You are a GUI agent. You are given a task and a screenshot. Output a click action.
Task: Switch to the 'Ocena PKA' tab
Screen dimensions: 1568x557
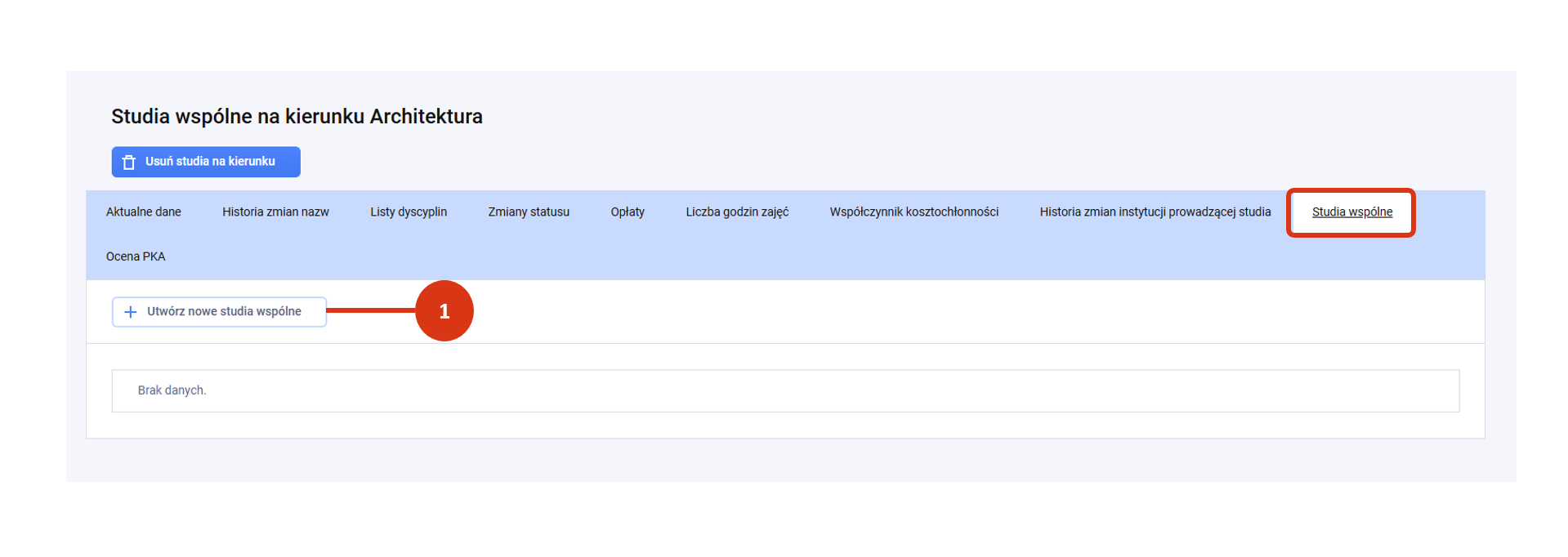coord(136,256)
